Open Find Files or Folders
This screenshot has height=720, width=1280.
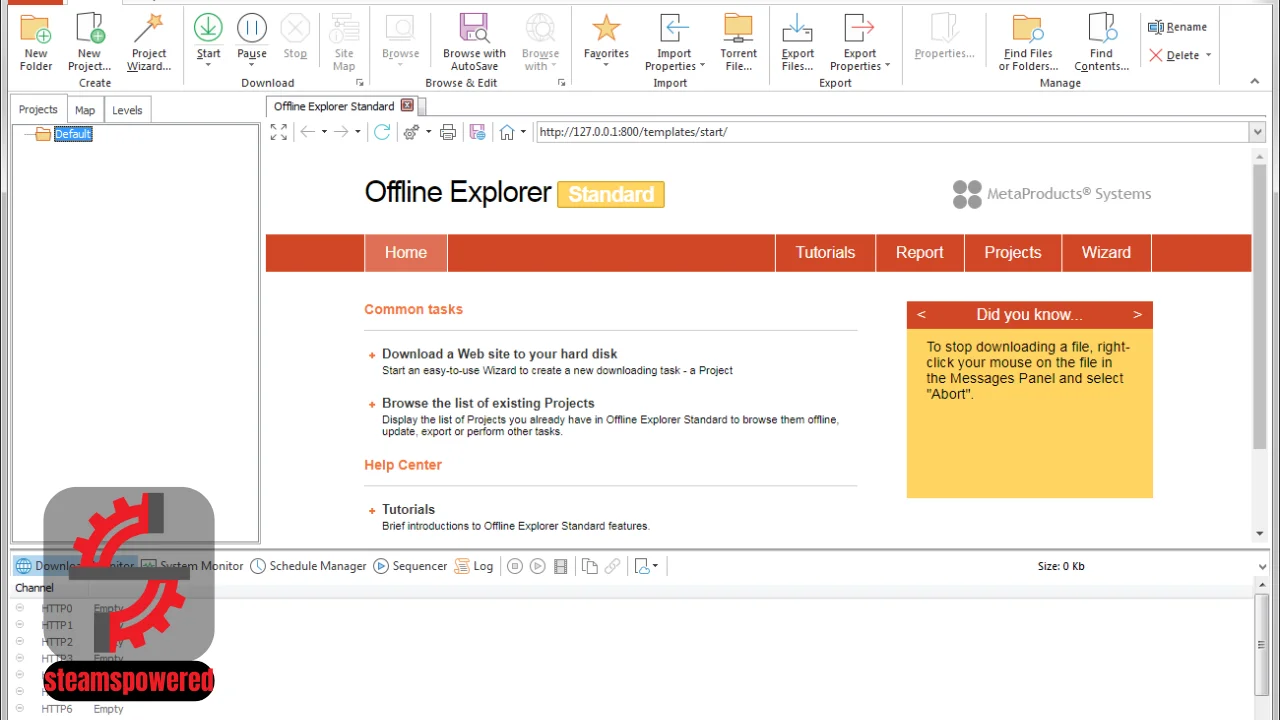[1028, 42]
